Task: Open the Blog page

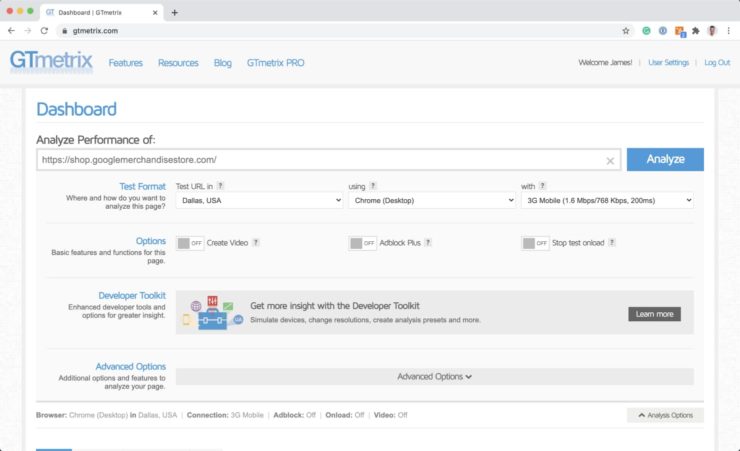Action: [x=223, y=63]
